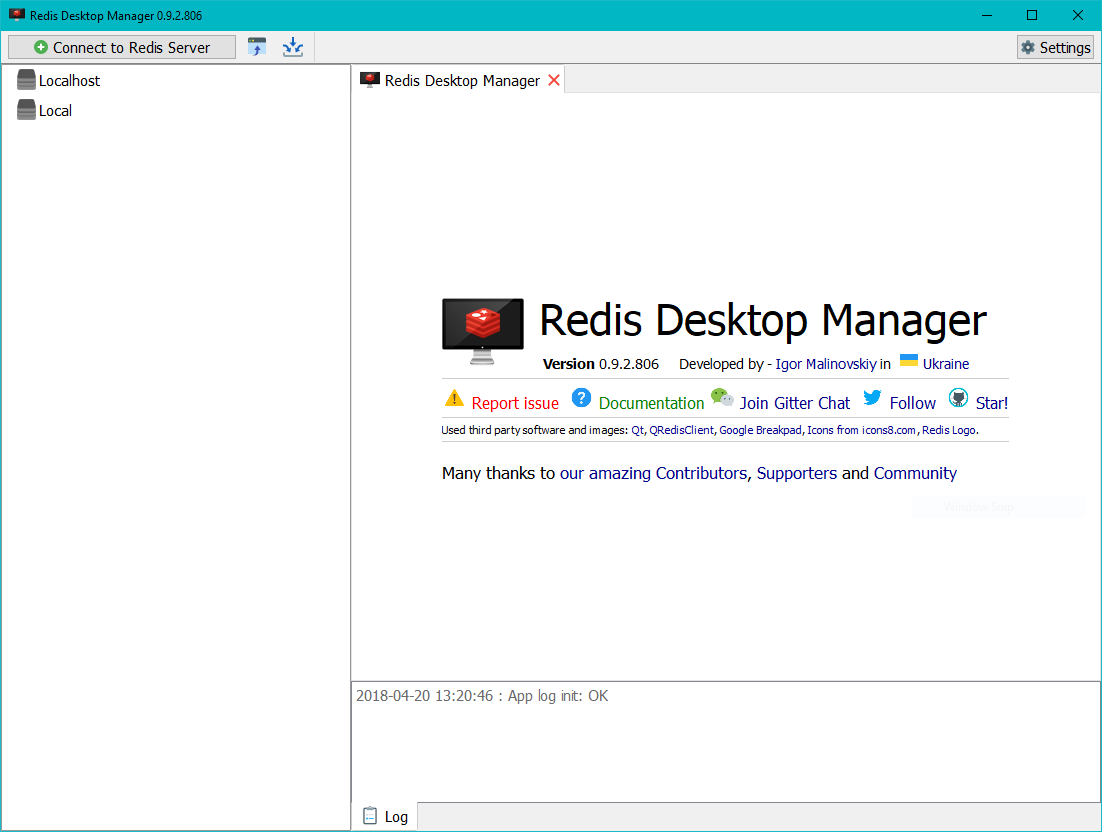The width and height of the screenshot is (1102, 832).
Task: Click the Report issue warning icon
Action: click(453, 398)
